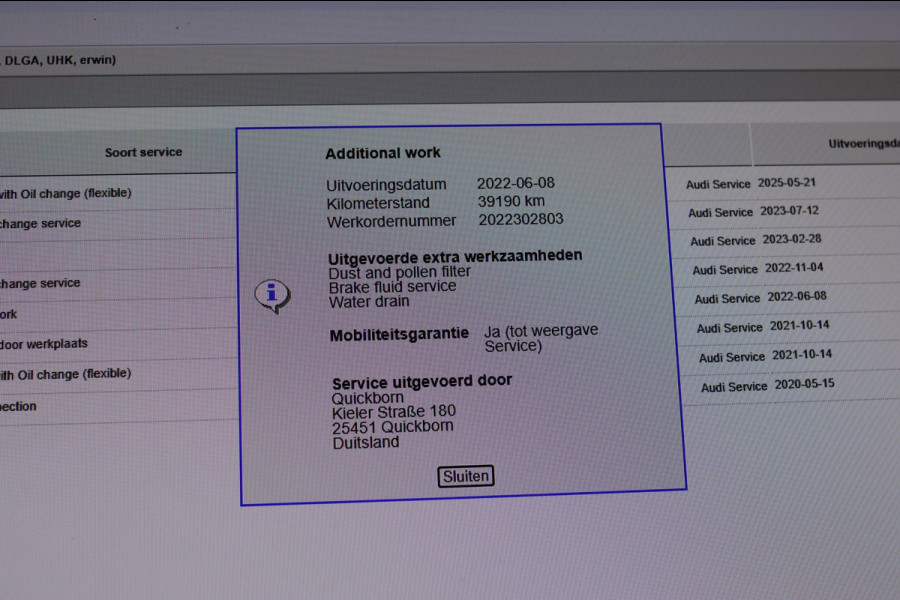Click the Kieler Straße 180 address line
The width and height of the screenshot is (900, 600).
[x=394, y=411]
